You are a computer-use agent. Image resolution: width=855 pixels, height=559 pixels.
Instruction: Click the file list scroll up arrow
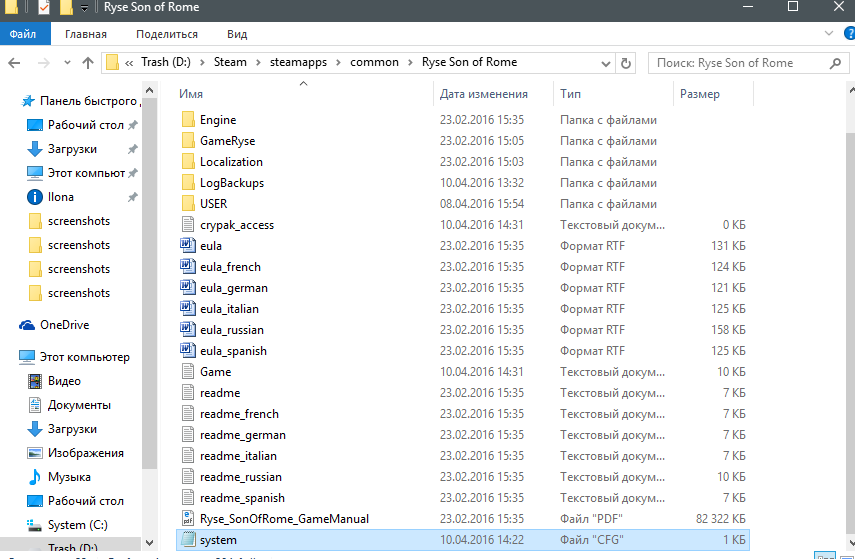(x=850, y=91)
